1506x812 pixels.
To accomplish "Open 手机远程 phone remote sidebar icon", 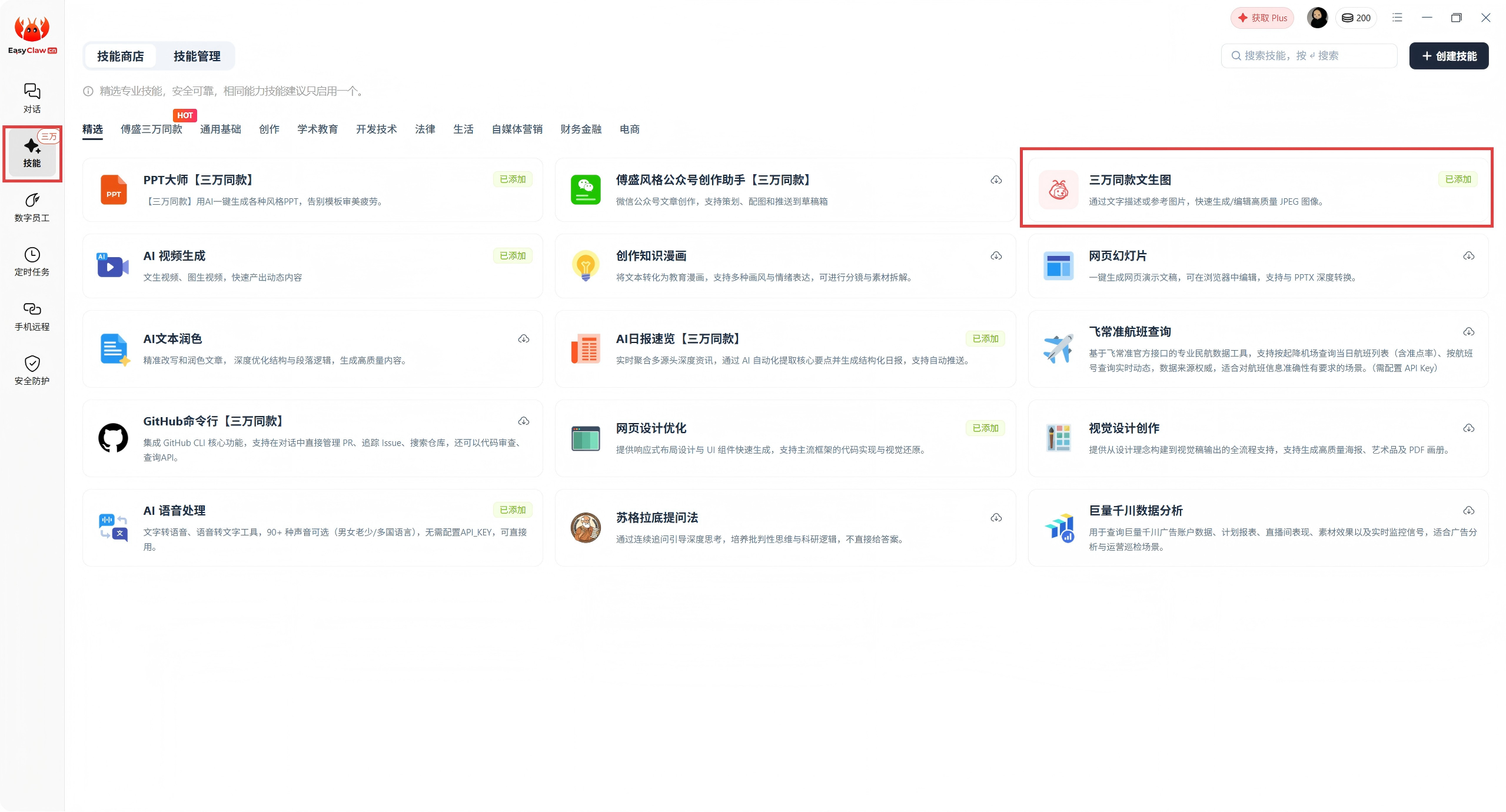I will tap(32, 316).
